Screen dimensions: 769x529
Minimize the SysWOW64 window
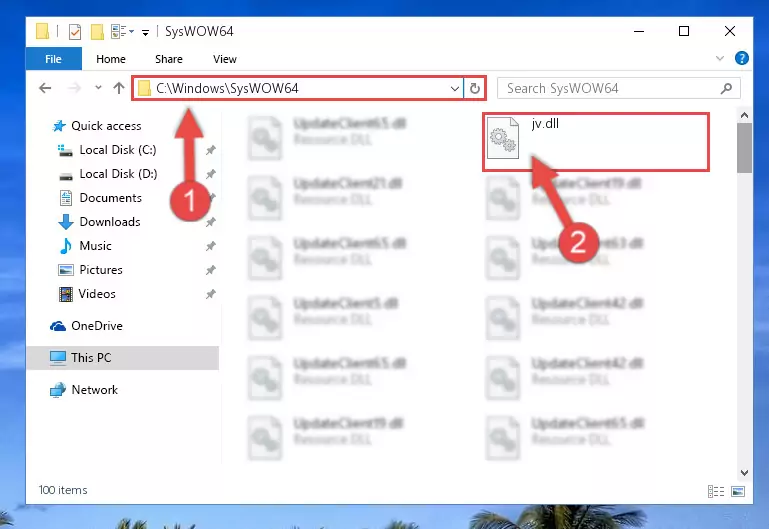(639, 31)
